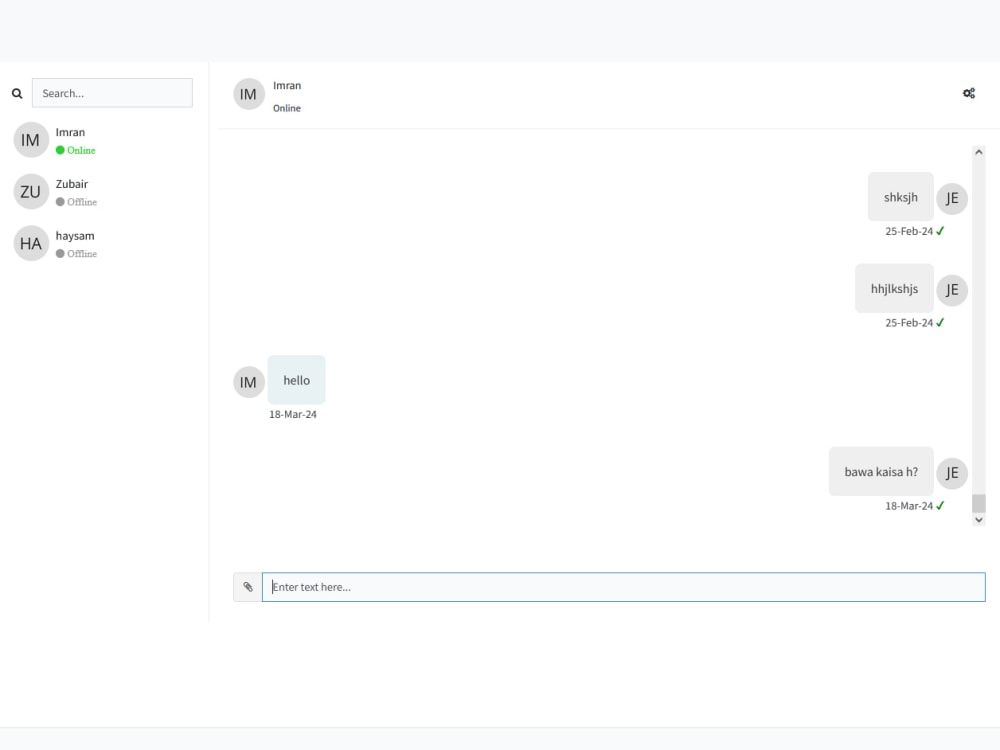The image size is (1000, 750).
Task: Click green checkmark under 'shksjh' message
Action: [940, 231]
